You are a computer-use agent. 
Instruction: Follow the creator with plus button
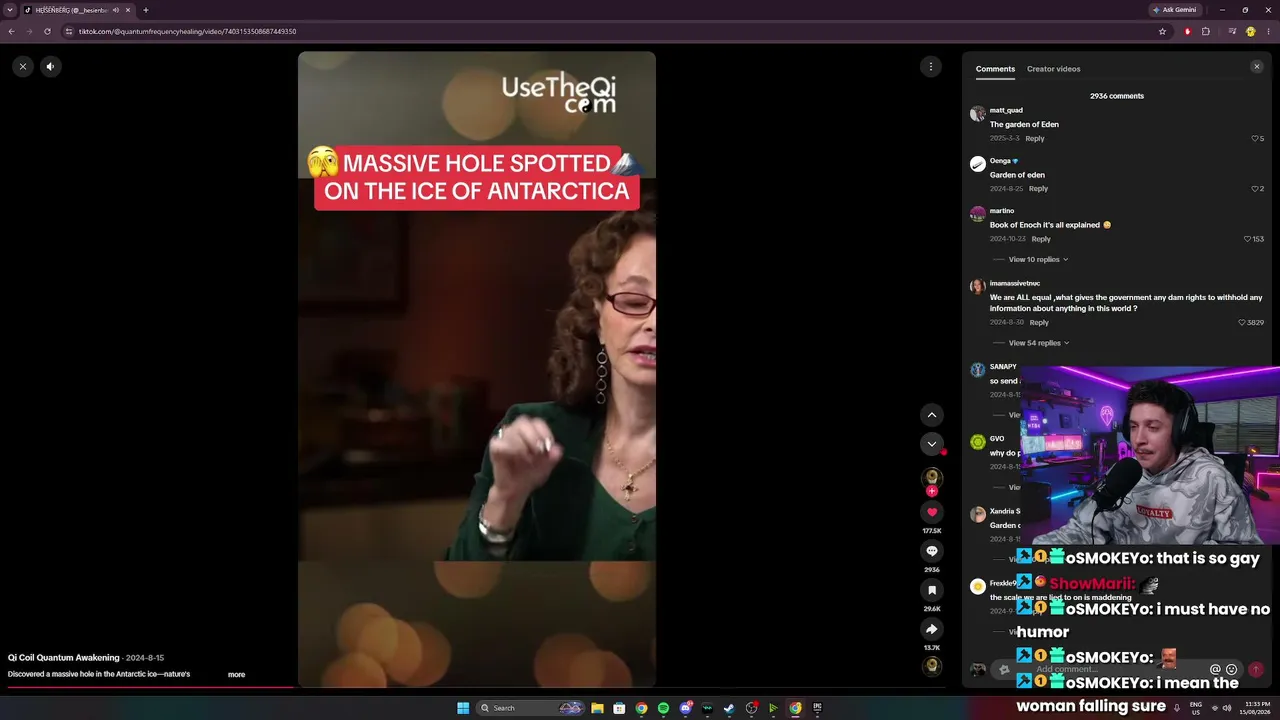click(x=932, y=491)
